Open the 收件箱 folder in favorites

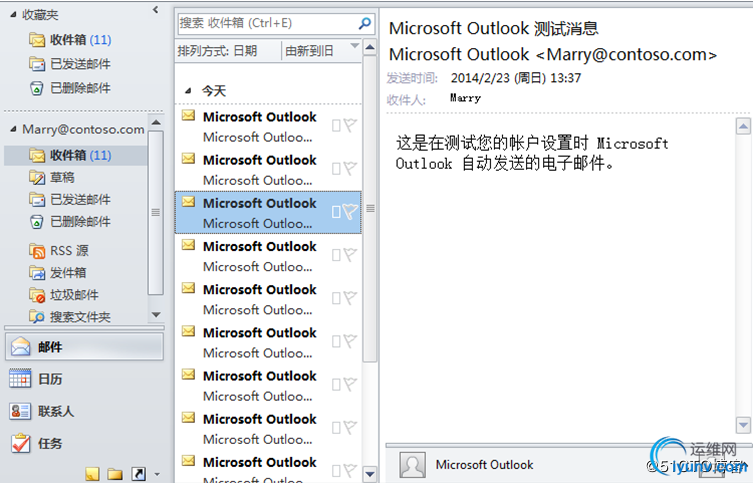(70, 39)
